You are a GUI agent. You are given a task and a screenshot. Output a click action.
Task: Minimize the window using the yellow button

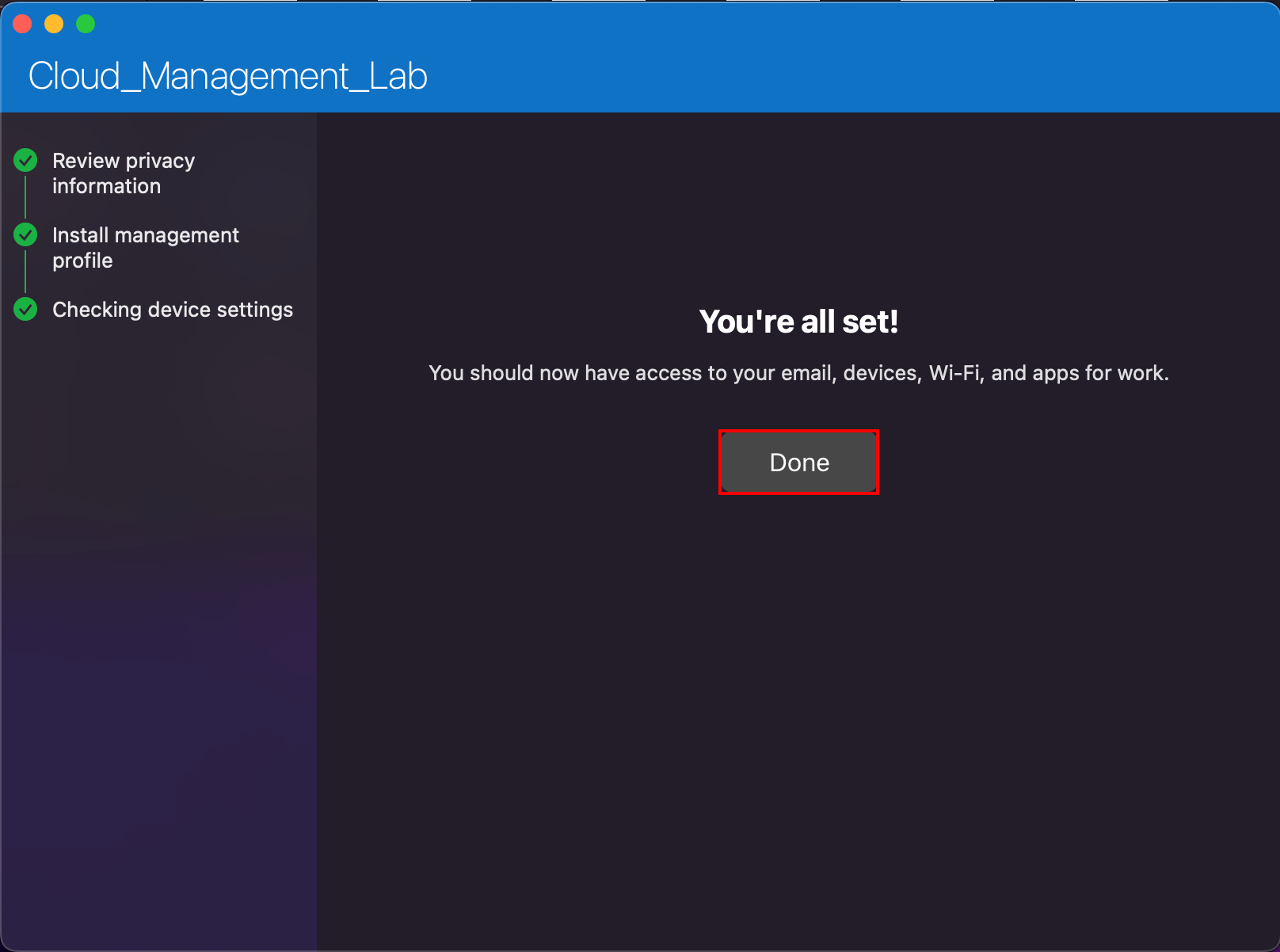54,25
